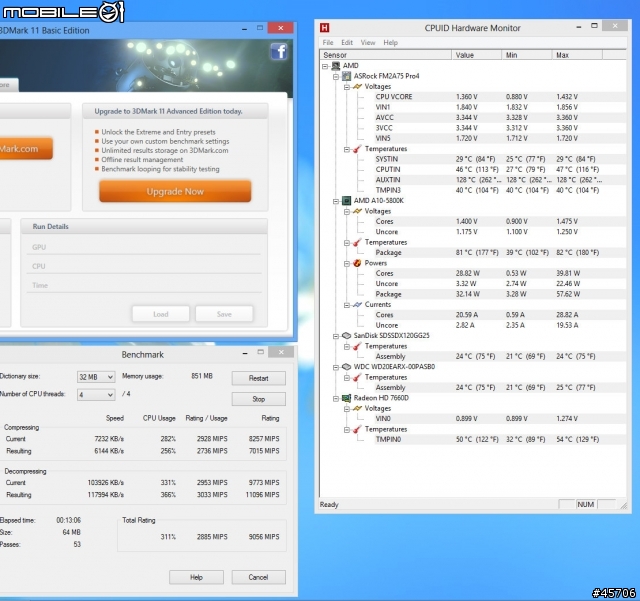This screenshot has height=601, width=640.
Task: Click the HWMonitor red H app icon
Action: tap(324, 28)
